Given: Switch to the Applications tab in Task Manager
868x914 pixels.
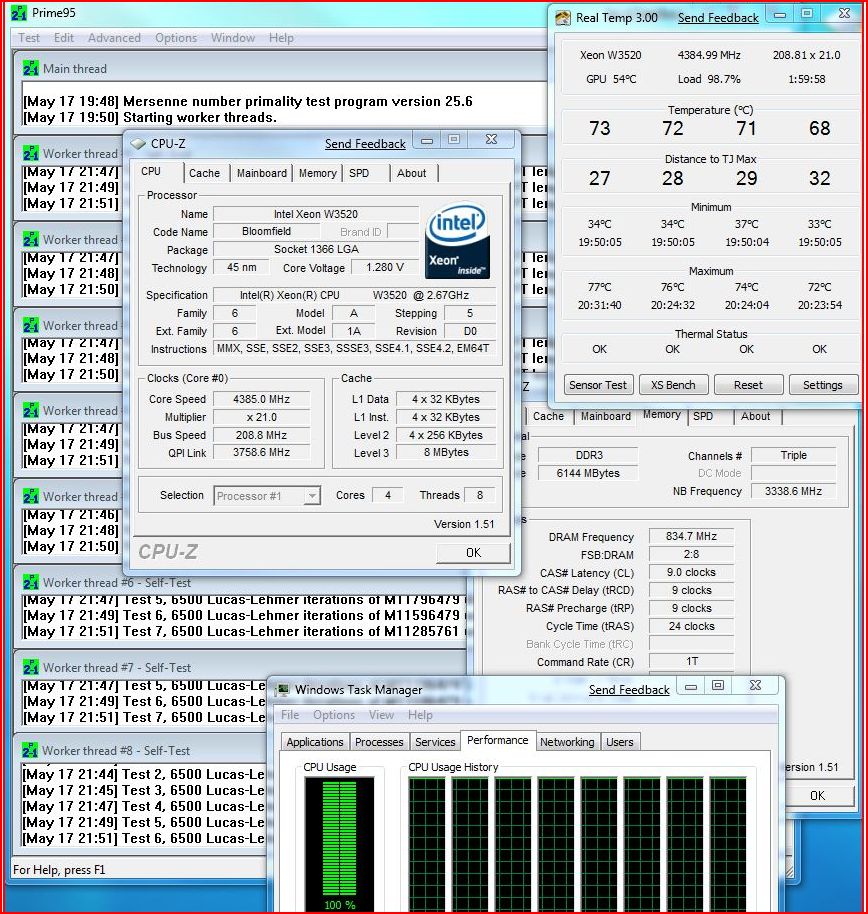Looking at the screenshot, I should (x=315, y=742).
